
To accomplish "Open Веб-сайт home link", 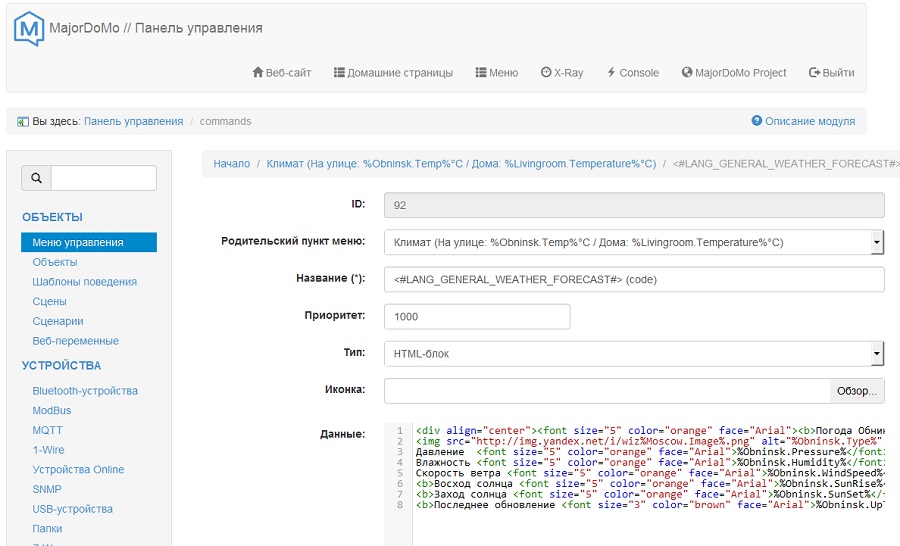I will 282,73.
